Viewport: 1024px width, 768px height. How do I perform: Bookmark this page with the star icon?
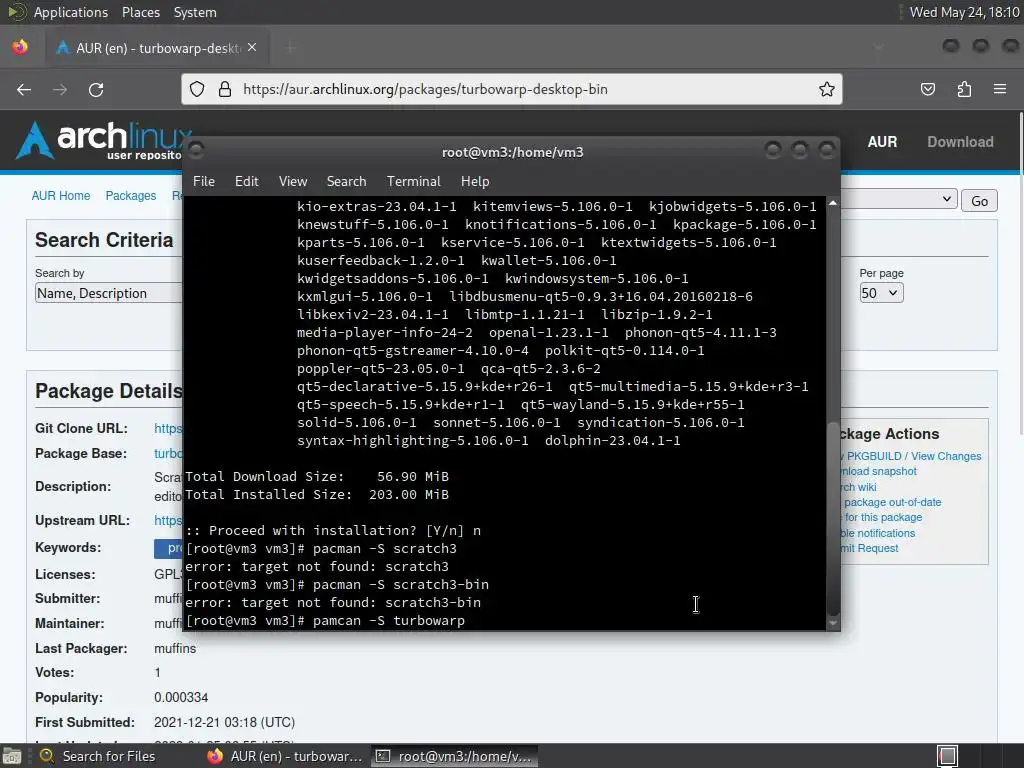827,89
